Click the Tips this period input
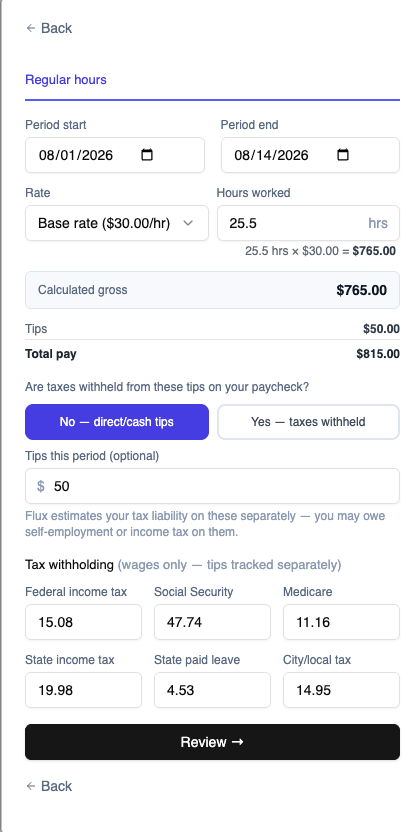This screenshot has height=832, width=419. tap(212, 486)
